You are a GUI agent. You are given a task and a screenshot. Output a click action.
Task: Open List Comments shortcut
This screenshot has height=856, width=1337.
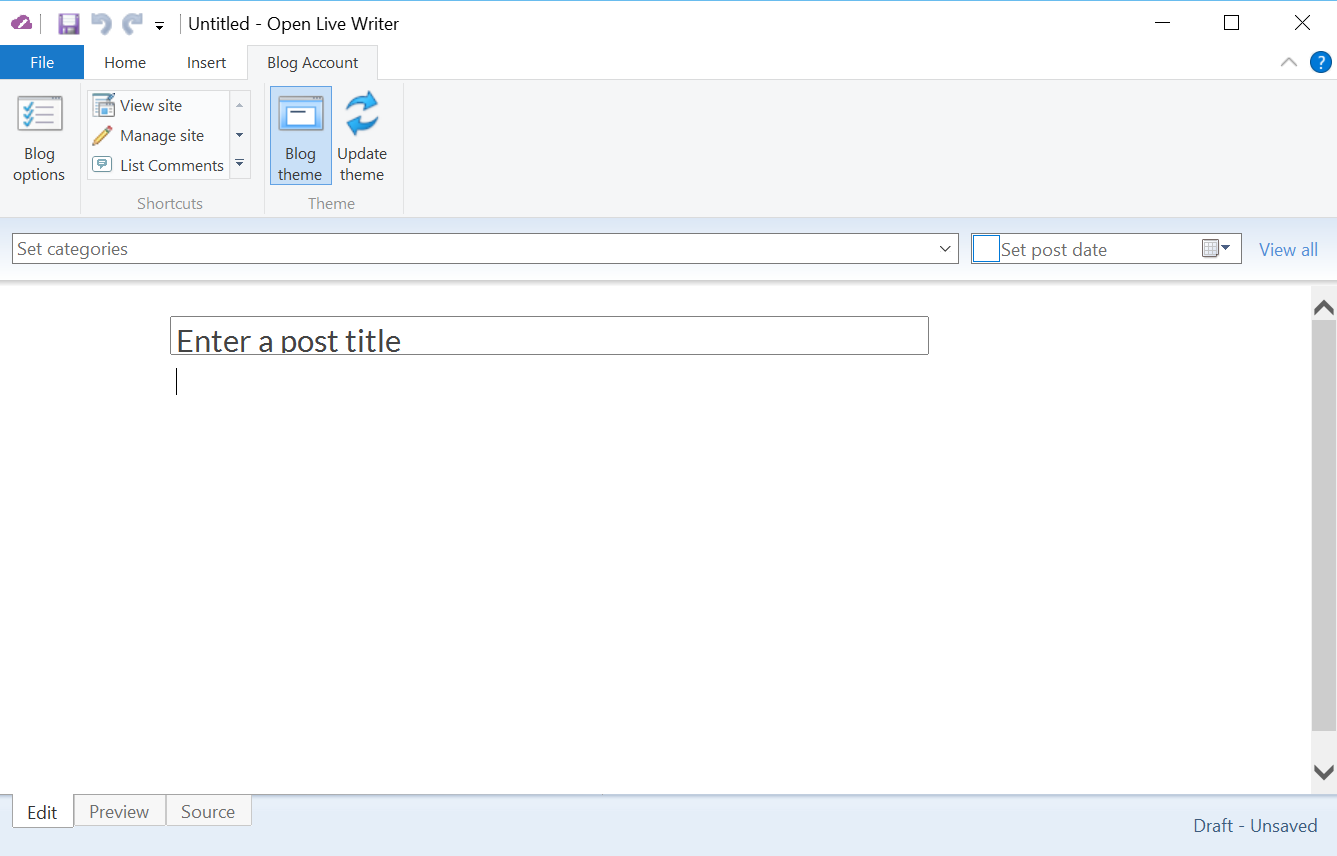158,165
